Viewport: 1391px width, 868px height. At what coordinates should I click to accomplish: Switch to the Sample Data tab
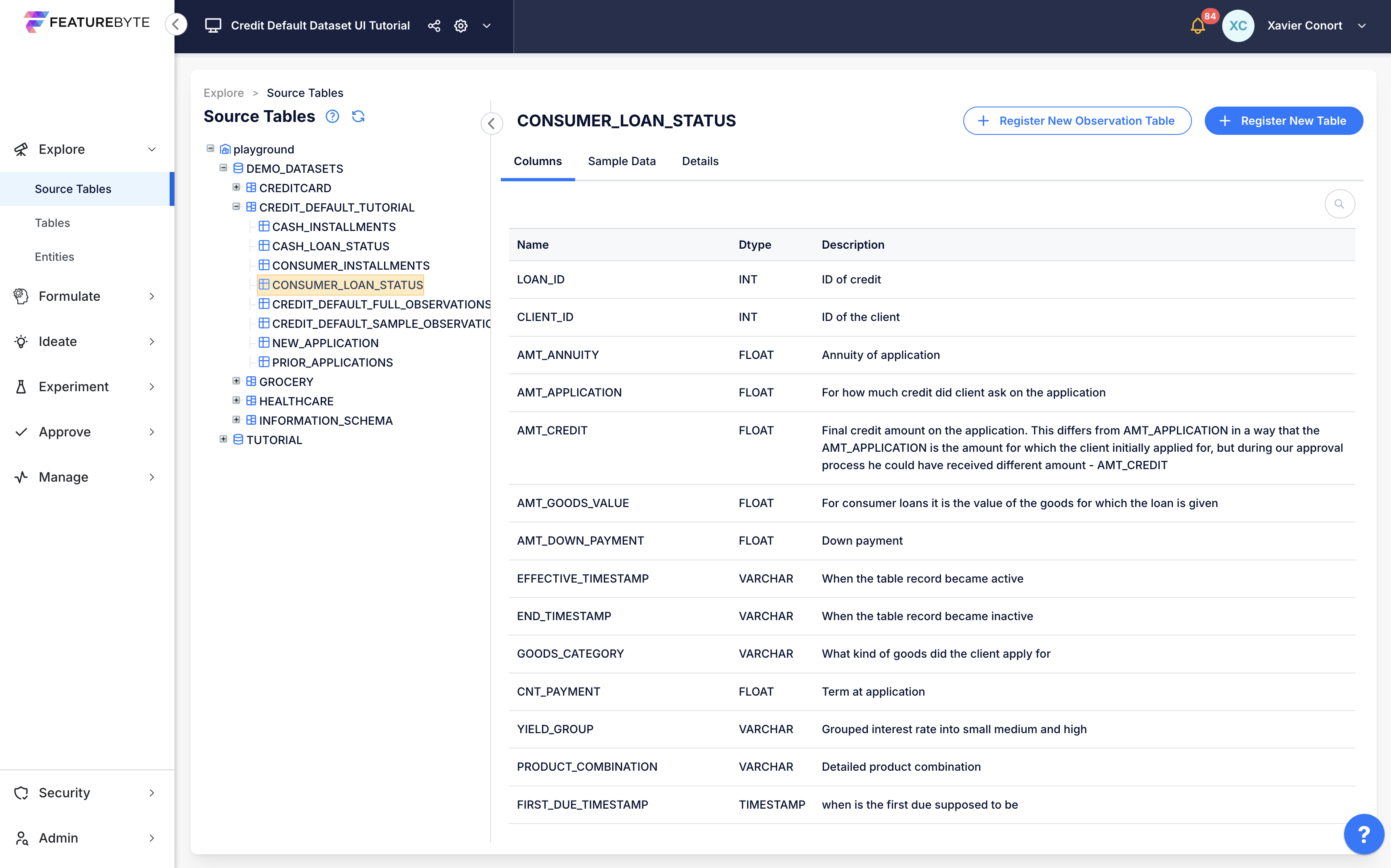622,161
